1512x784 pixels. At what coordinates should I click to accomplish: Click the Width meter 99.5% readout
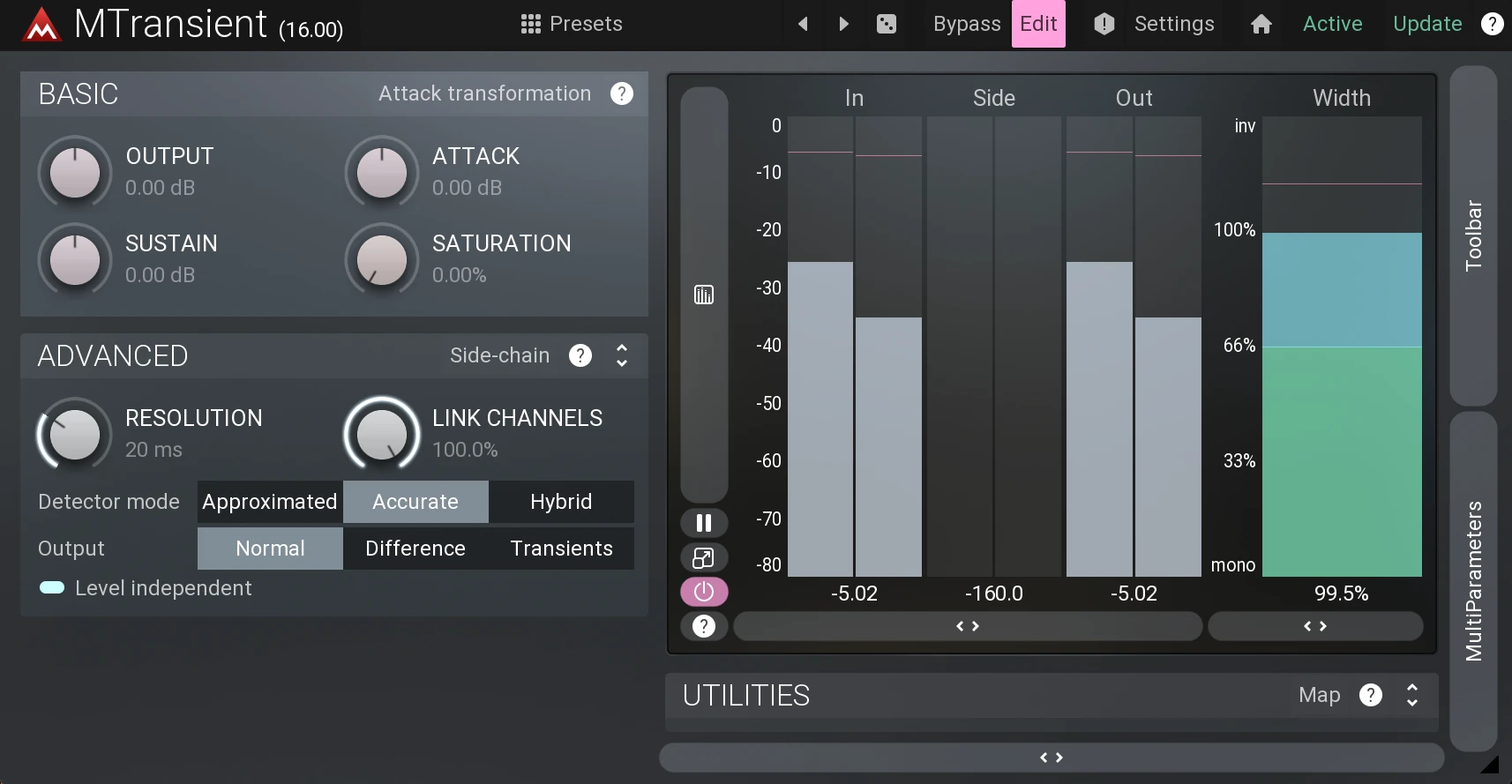tap(1341, 594)
